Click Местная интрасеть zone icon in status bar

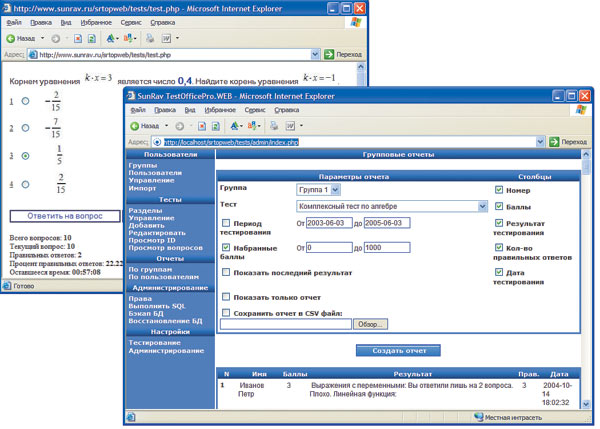pos(479,417)
